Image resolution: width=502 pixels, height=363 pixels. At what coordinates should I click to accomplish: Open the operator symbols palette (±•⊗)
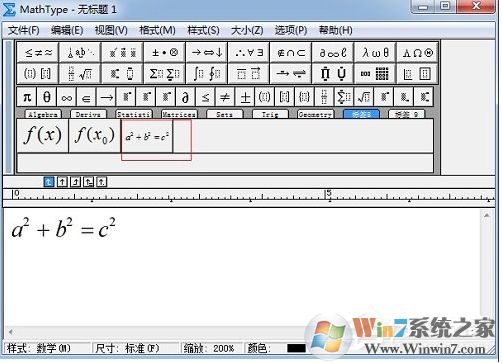click(165, 53)
